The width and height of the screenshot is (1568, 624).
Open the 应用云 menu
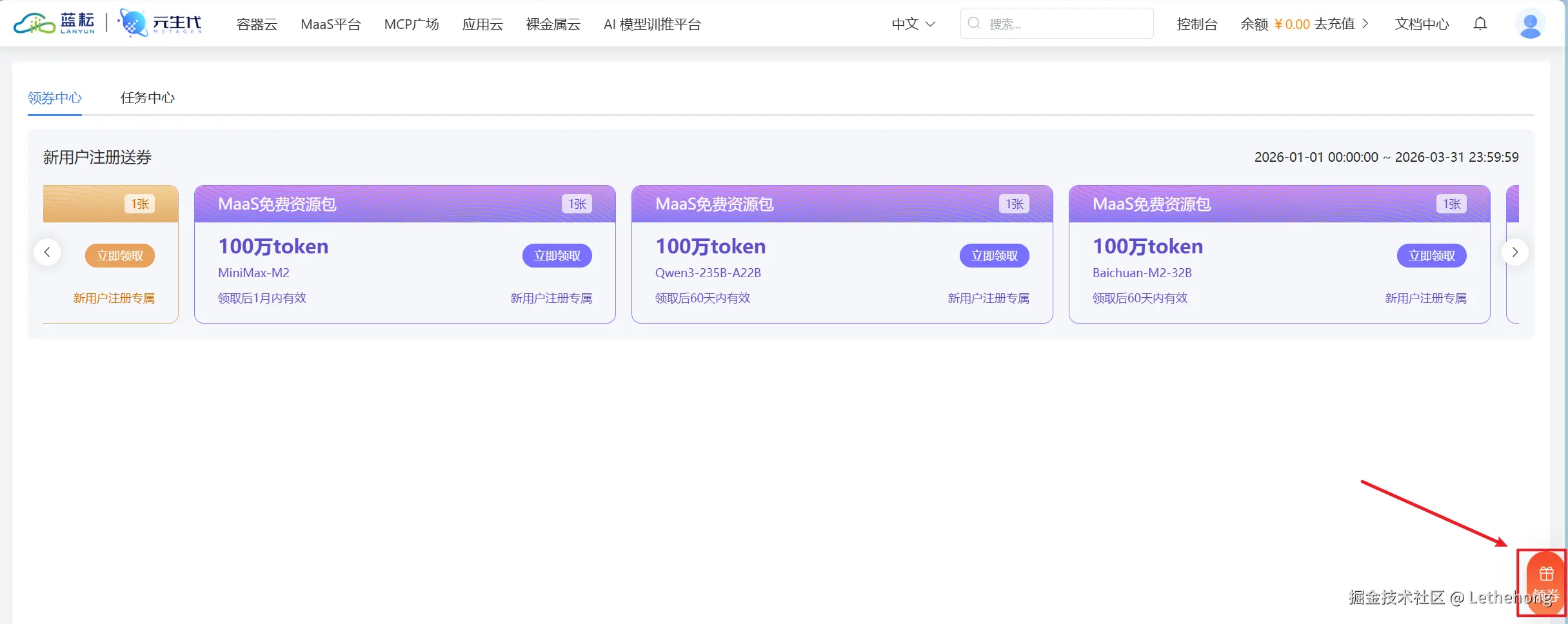(x=482, y=24)
